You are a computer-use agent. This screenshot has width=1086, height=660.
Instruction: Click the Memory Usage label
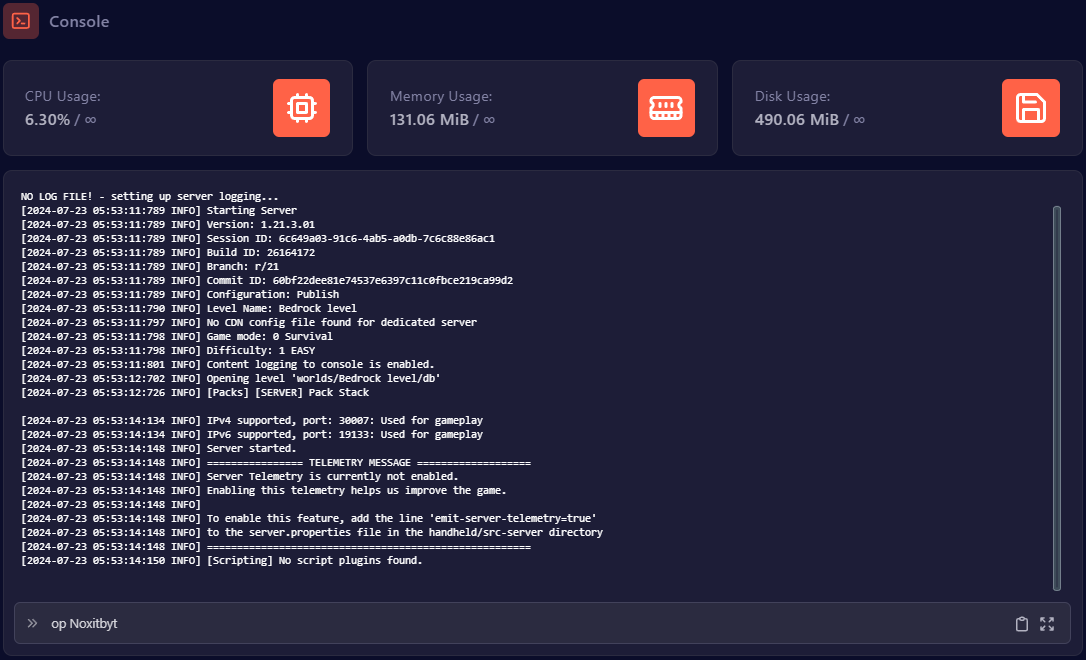pos(440,97)
